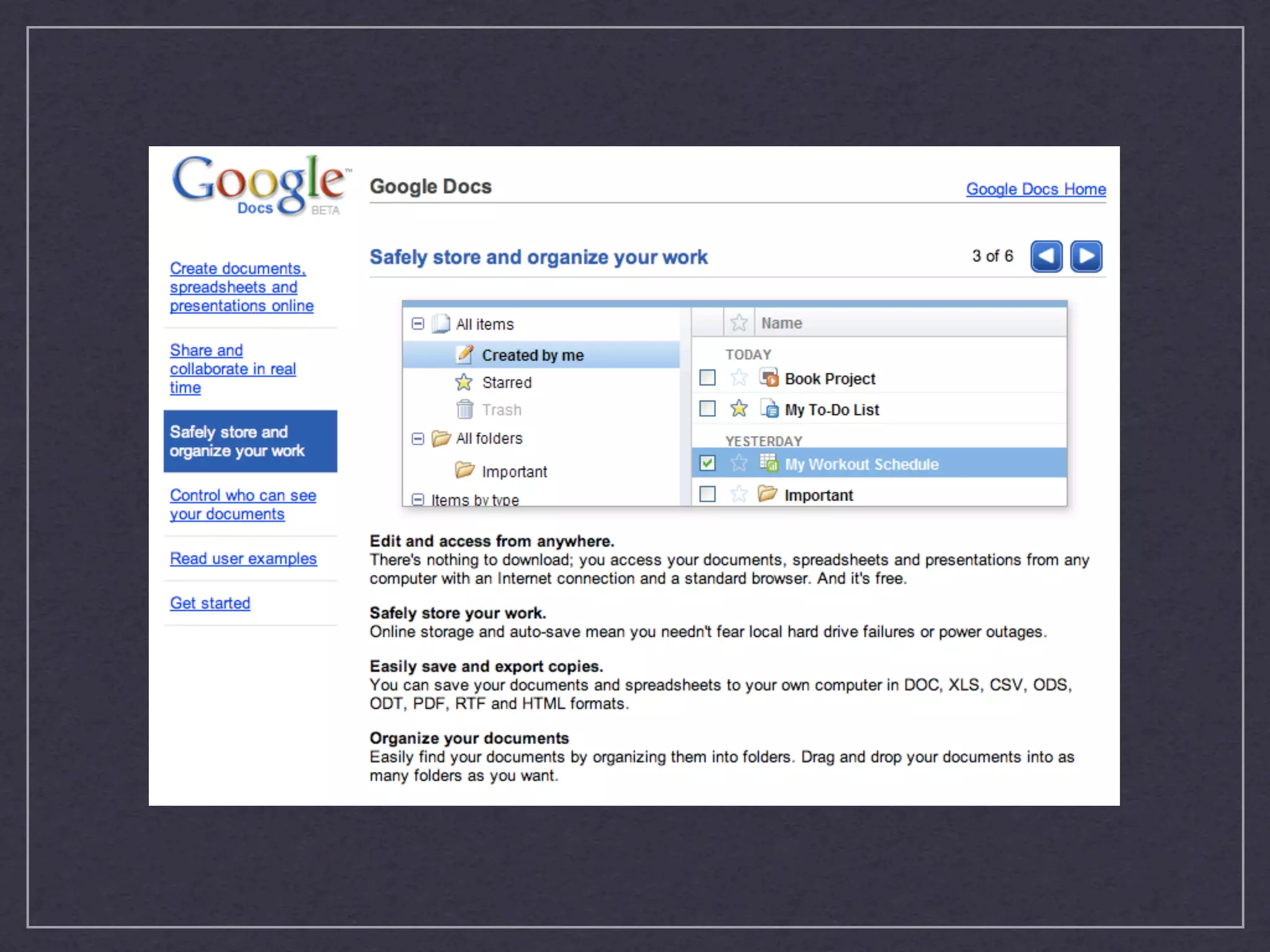This screenshot has height=952, width=1270.
Task: Advance with the next slide arrow
Action: pyautogui.click(x=1086, y=257)
